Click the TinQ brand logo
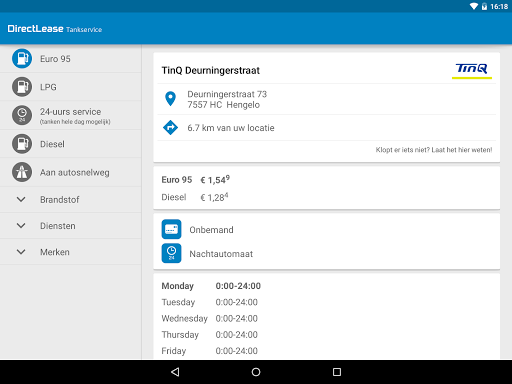512x384 pixels. pyautogui.click(x=472, y=70)
